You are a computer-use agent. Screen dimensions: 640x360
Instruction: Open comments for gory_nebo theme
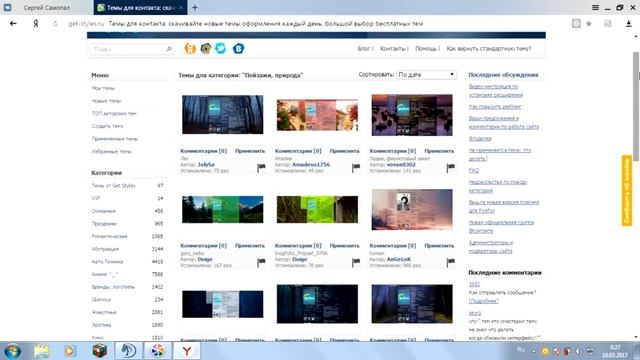point(203,246)
